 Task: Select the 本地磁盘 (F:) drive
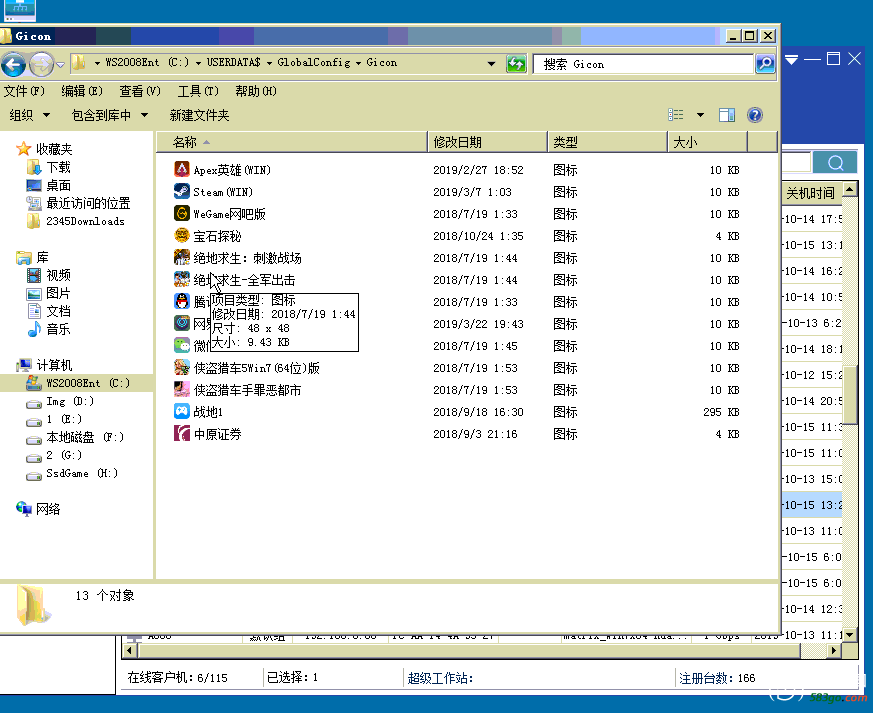click(75, 437)
